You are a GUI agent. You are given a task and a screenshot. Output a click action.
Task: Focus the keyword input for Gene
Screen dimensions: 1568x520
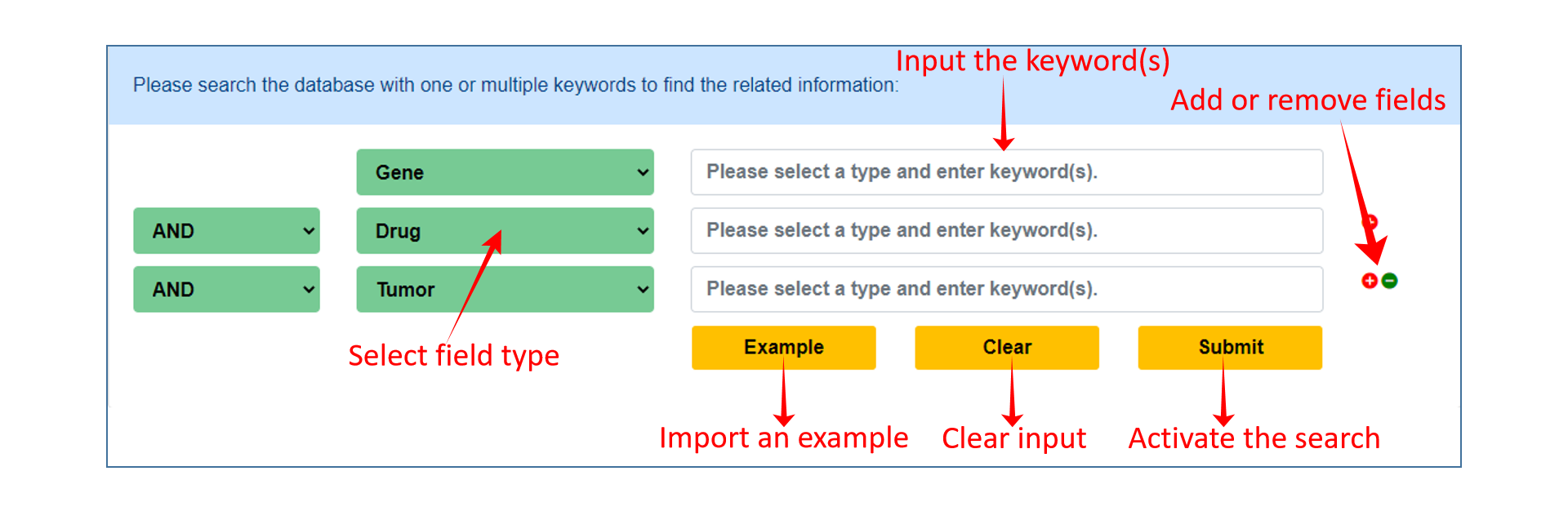click(1007, 172)
